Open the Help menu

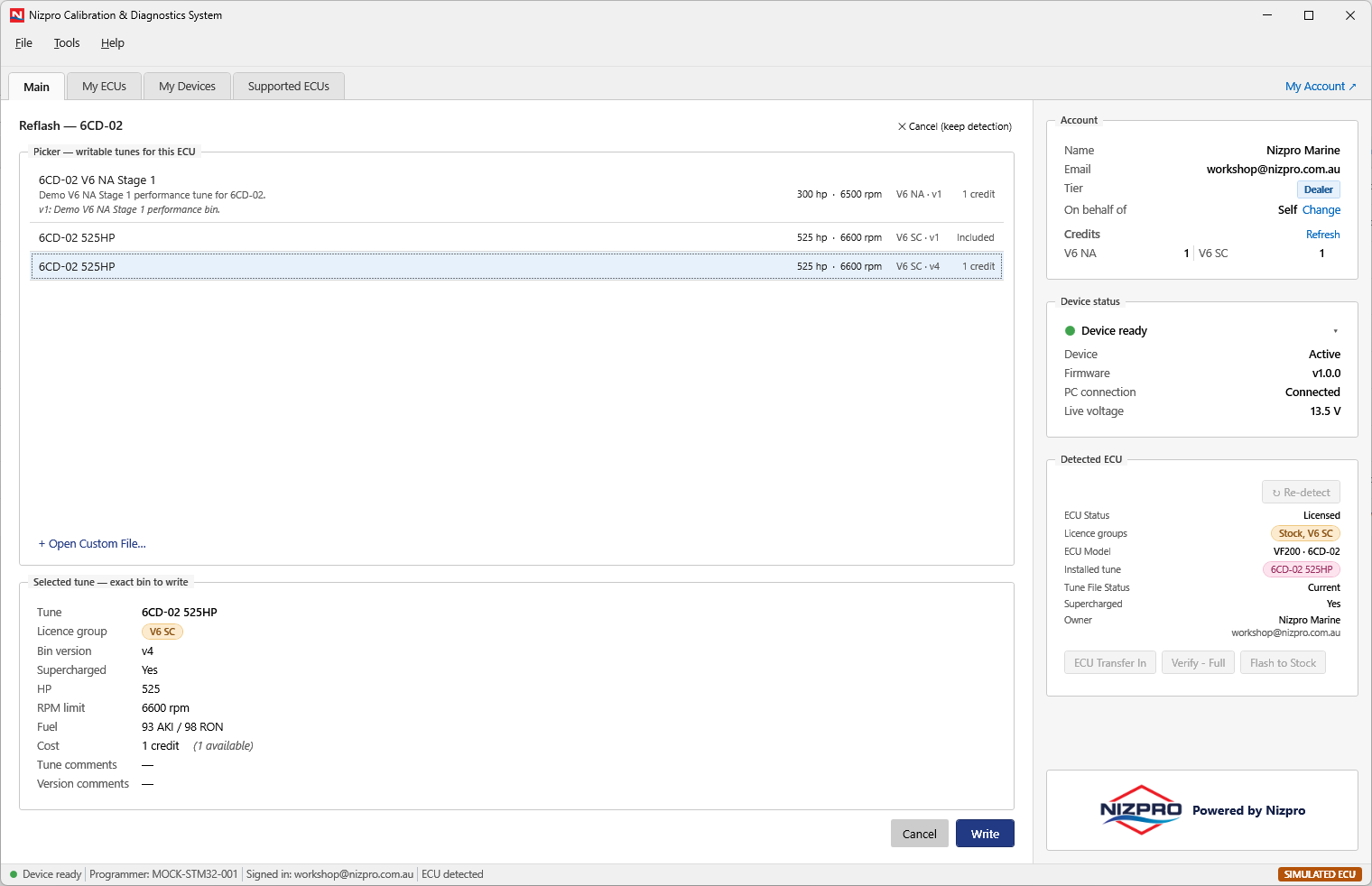113,43
